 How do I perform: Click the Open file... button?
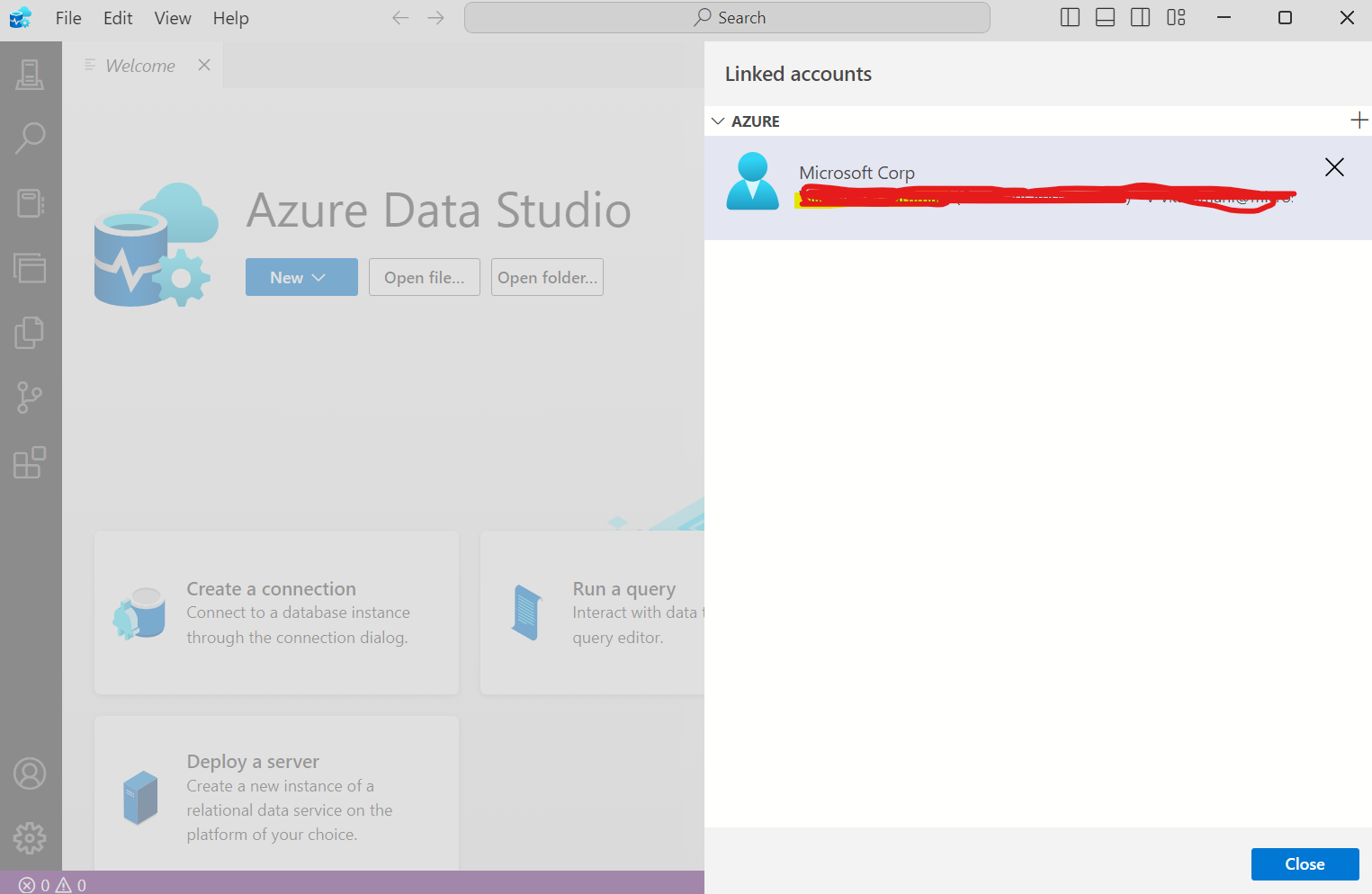[425, 277]
